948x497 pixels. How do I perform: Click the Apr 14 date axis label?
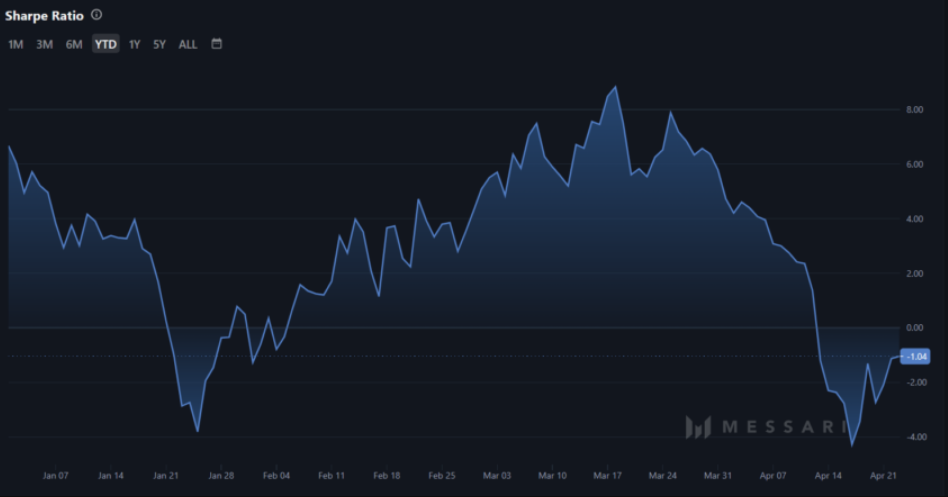point(828,476)
